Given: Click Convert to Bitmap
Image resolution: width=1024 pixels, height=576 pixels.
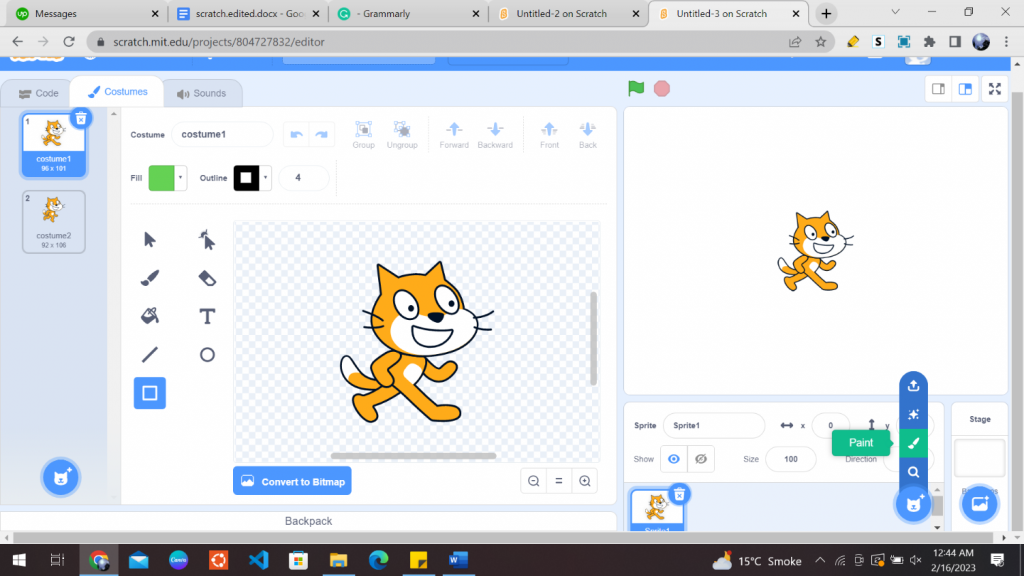Looking at the screenshot, I should coord(292,480).
